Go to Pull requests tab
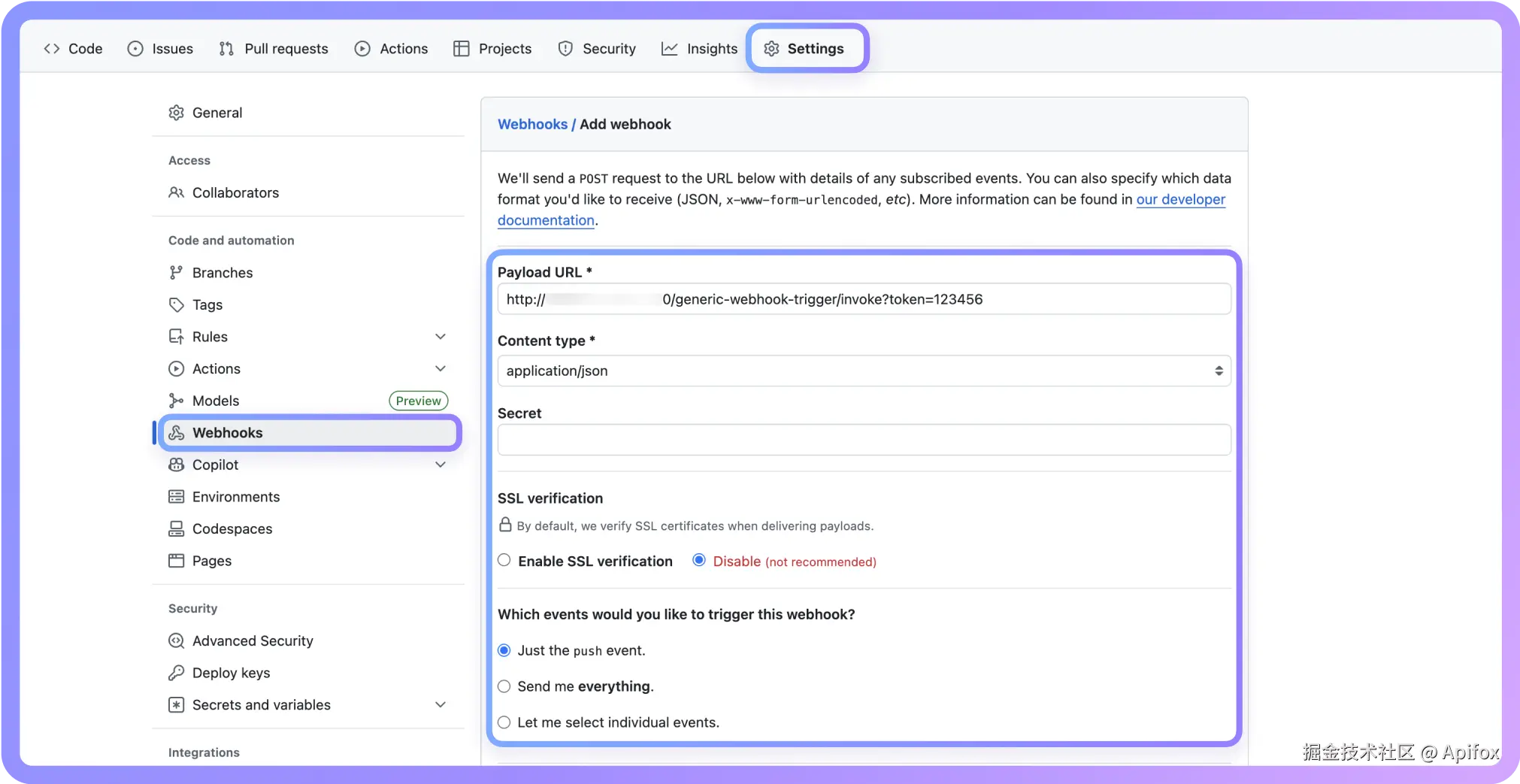 pos(274,49)
